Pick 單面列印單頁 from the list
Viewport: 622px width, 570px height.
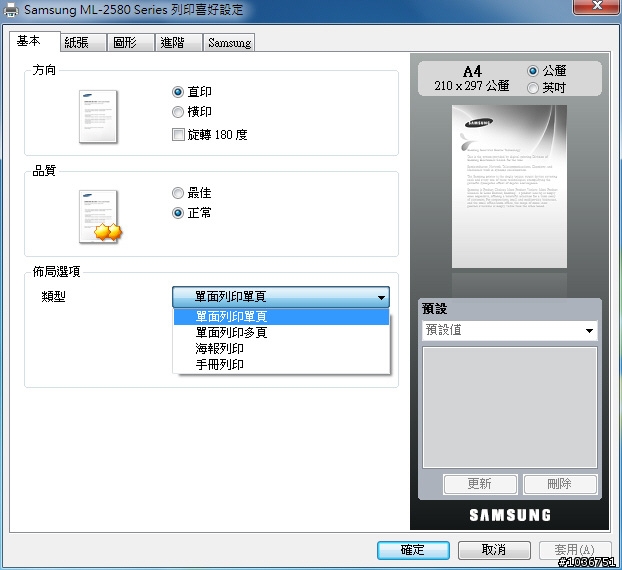point(281,317)
